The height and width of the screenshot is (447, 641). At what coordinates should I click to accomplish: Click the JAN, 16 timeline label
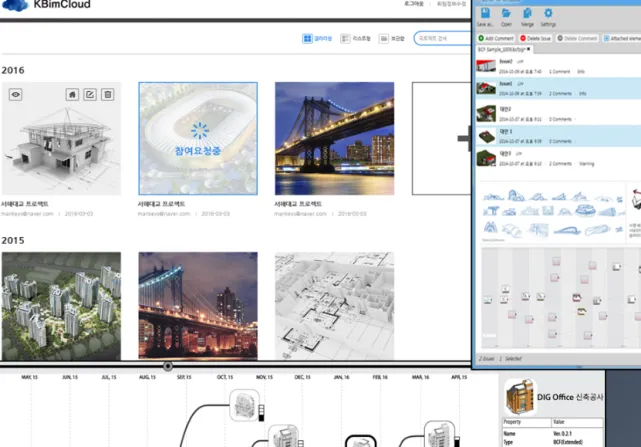point(341,377)
